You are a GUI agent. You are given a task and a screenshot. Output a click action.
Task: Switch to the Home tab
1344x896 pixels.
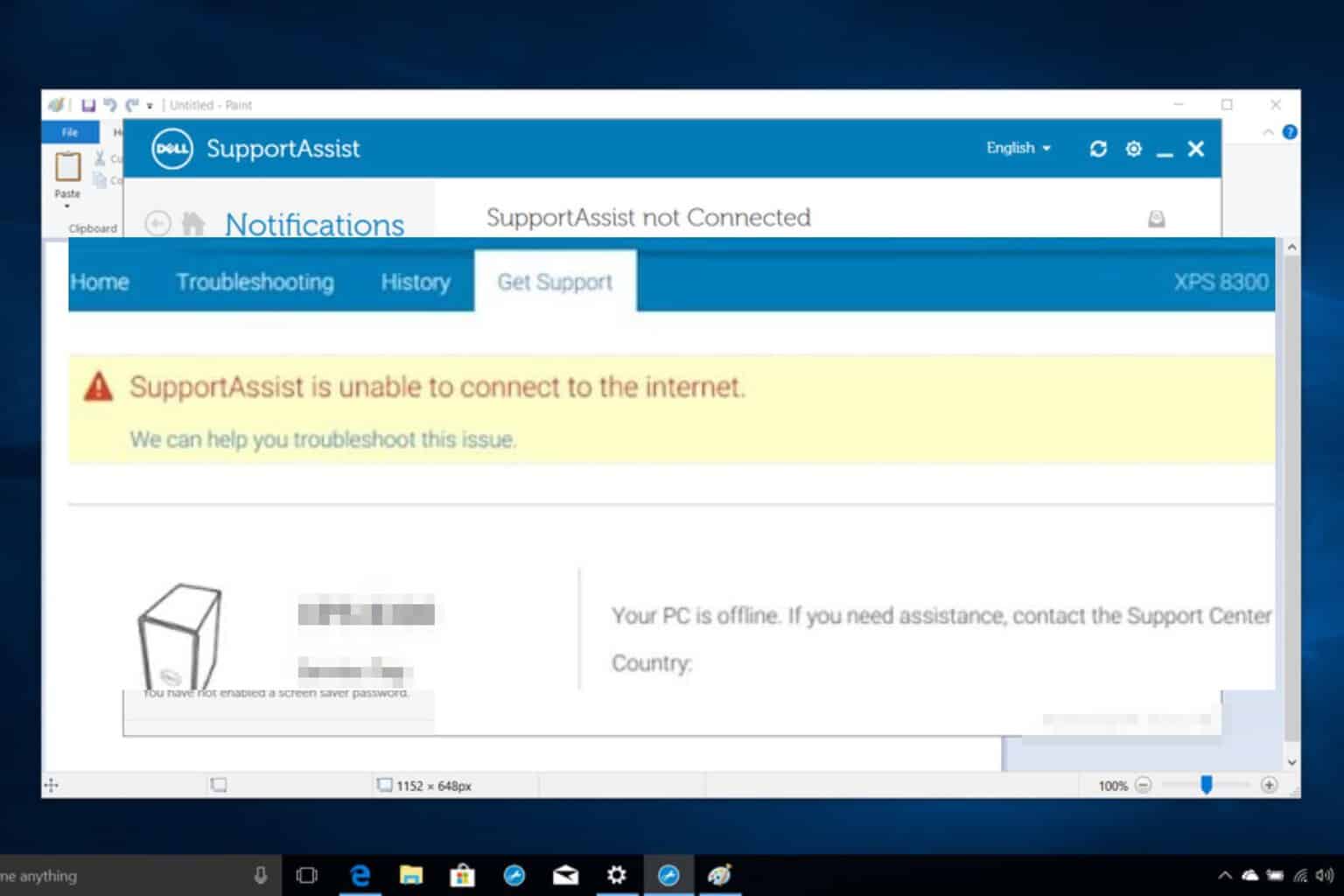(x=100, y=282)
